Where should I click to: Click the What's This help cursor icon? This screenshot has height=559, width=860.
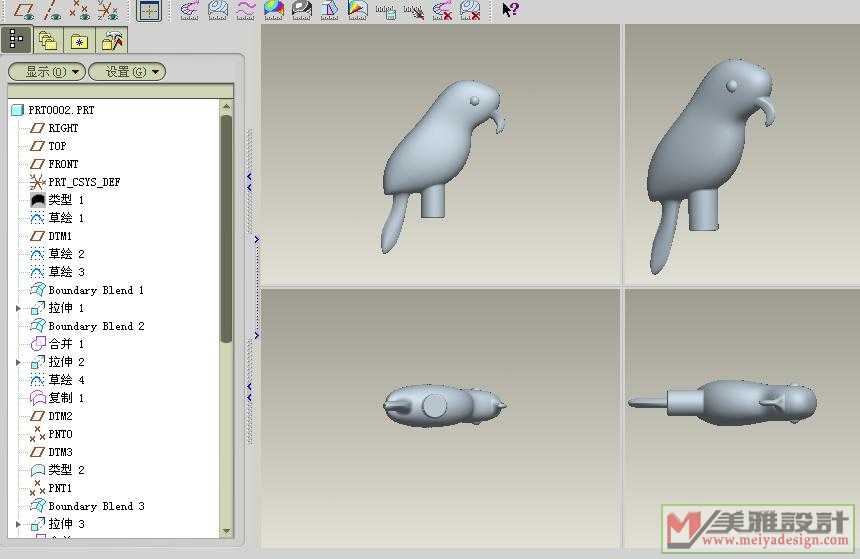(510, 11)
